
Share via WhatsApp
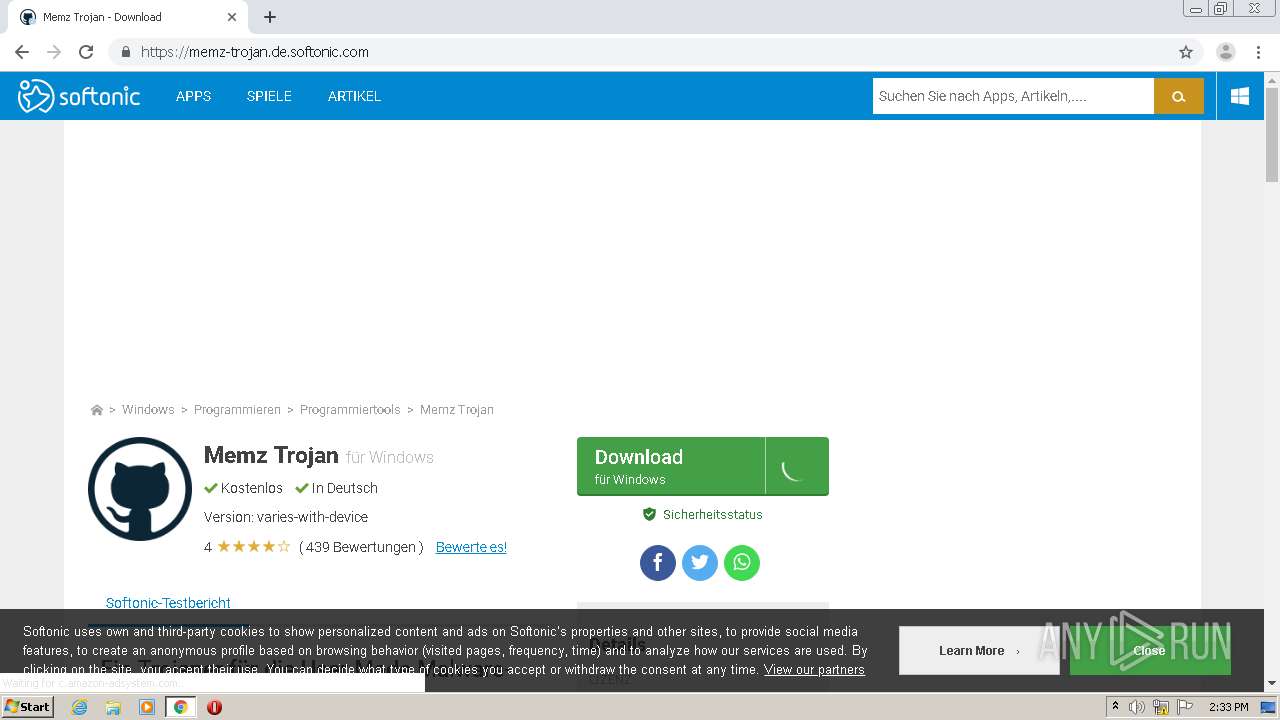pyautogui.click(x=742, y=562)
